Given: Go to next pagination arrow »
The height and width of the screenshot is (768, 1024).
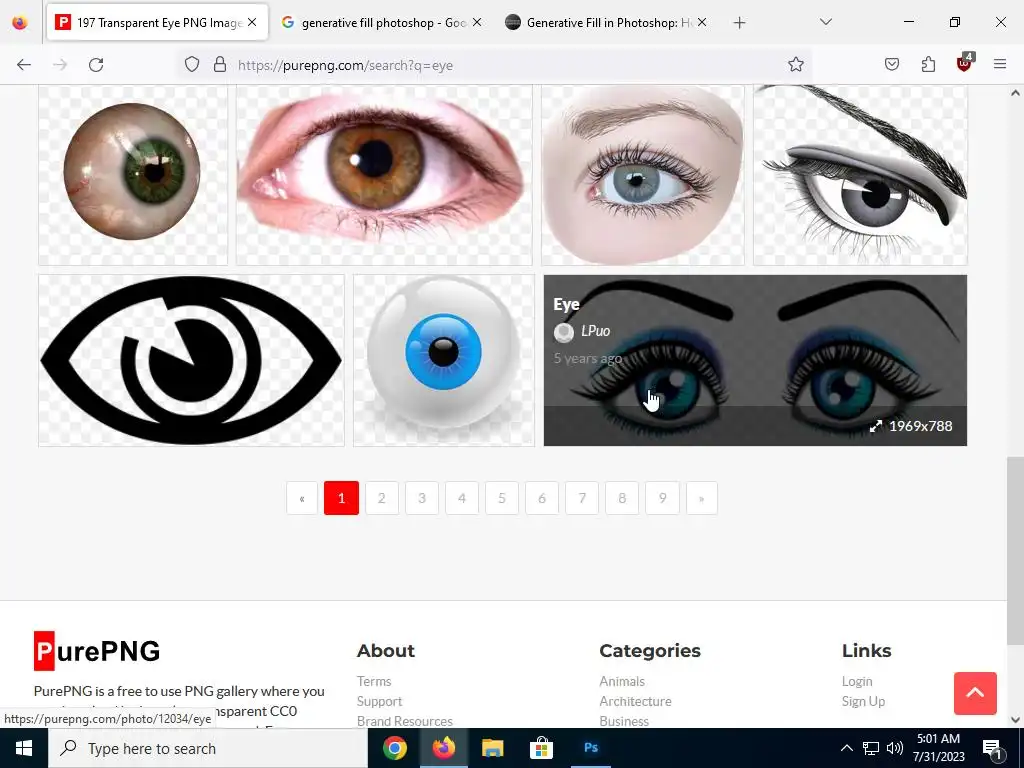Looking at the screenshot, I should point(702,498).
